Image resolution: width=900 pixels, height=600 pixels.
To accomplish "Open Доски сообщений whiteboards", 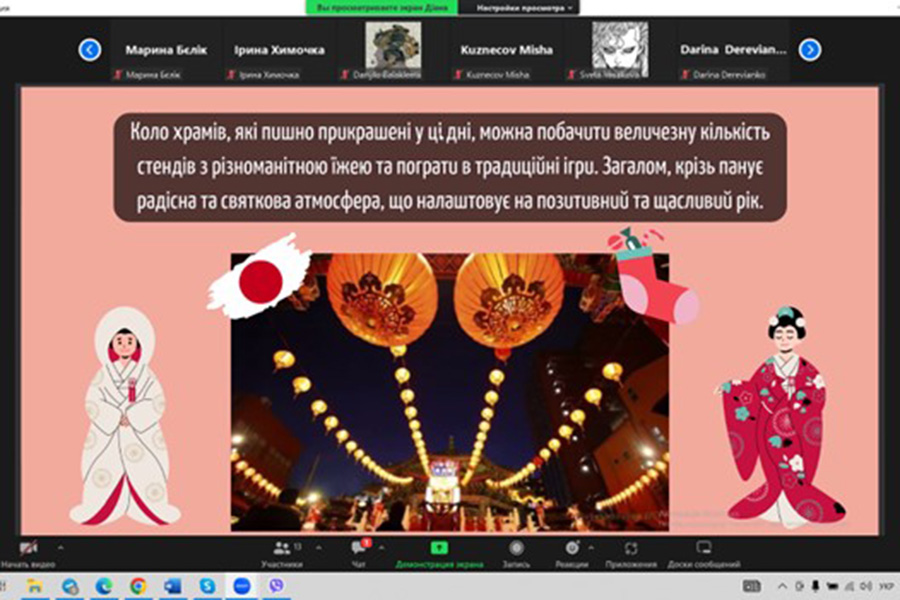I will [704, 553].
